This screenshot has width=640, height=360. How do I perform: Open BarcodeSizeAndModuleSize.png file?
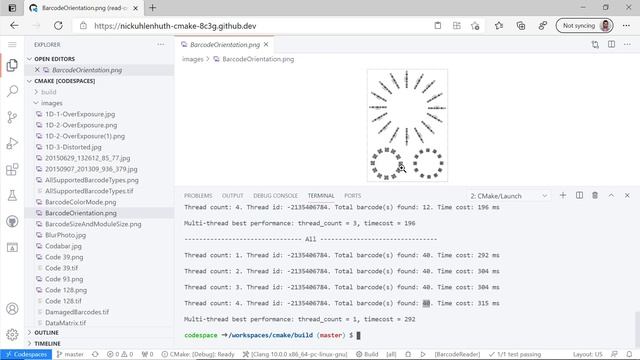93,224
